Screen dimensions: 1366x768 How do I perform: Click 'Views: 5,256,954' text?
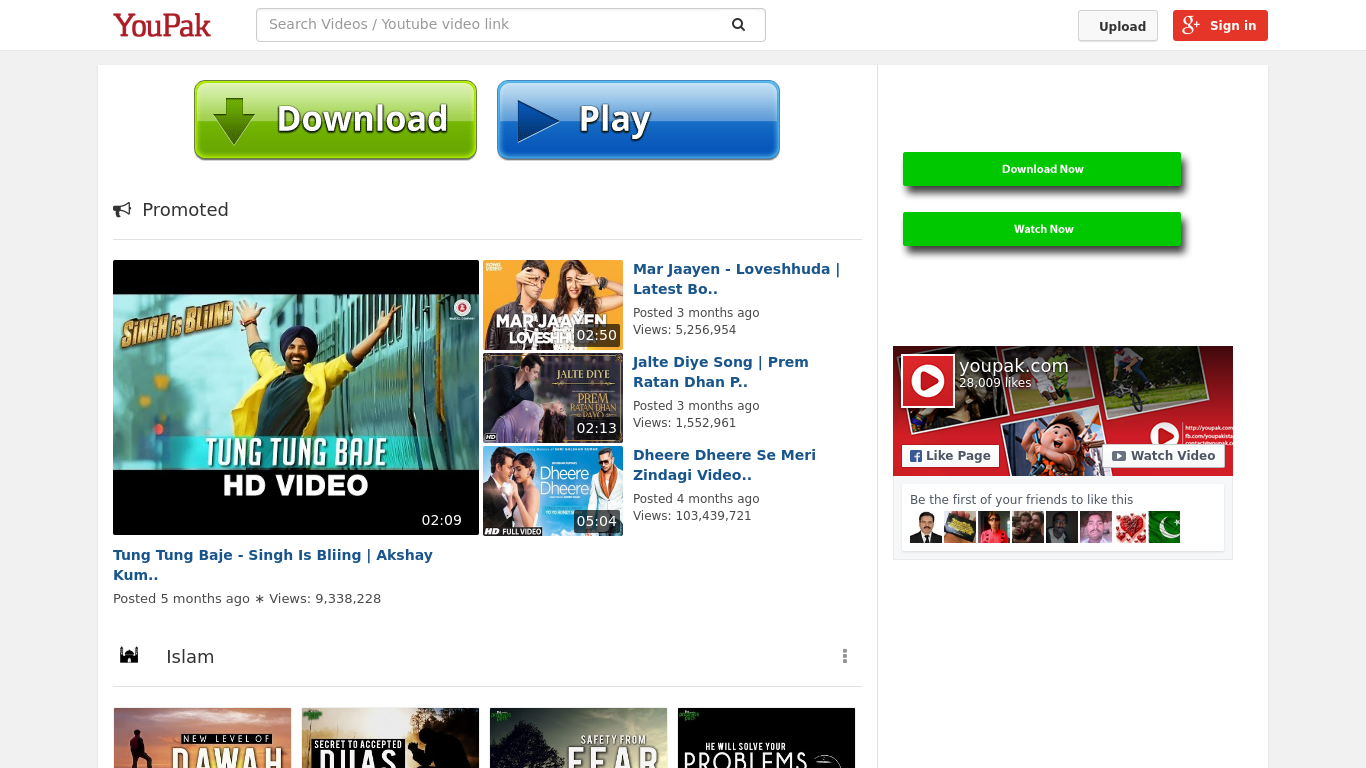684,330
